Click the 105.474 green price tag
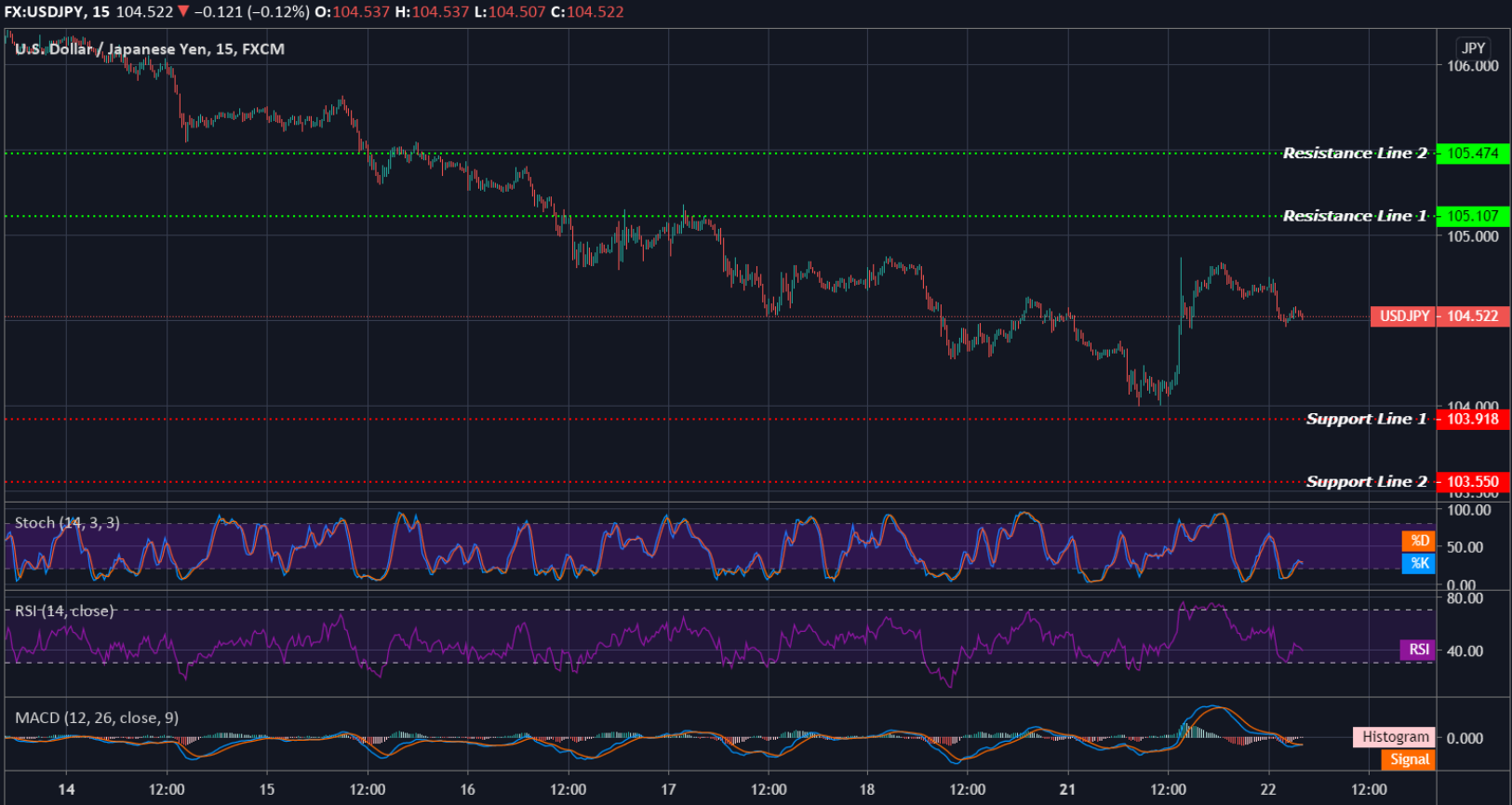This screenshot has height=805, width=1512. (x=1473, y=154)
